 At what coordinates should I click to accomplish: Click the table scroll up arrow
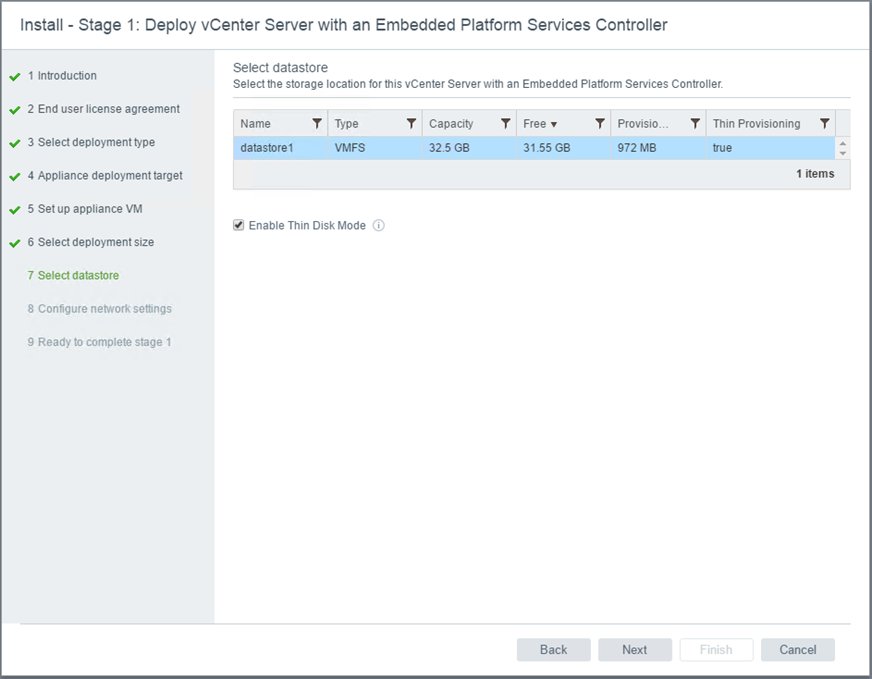click(x=843, y=144)
